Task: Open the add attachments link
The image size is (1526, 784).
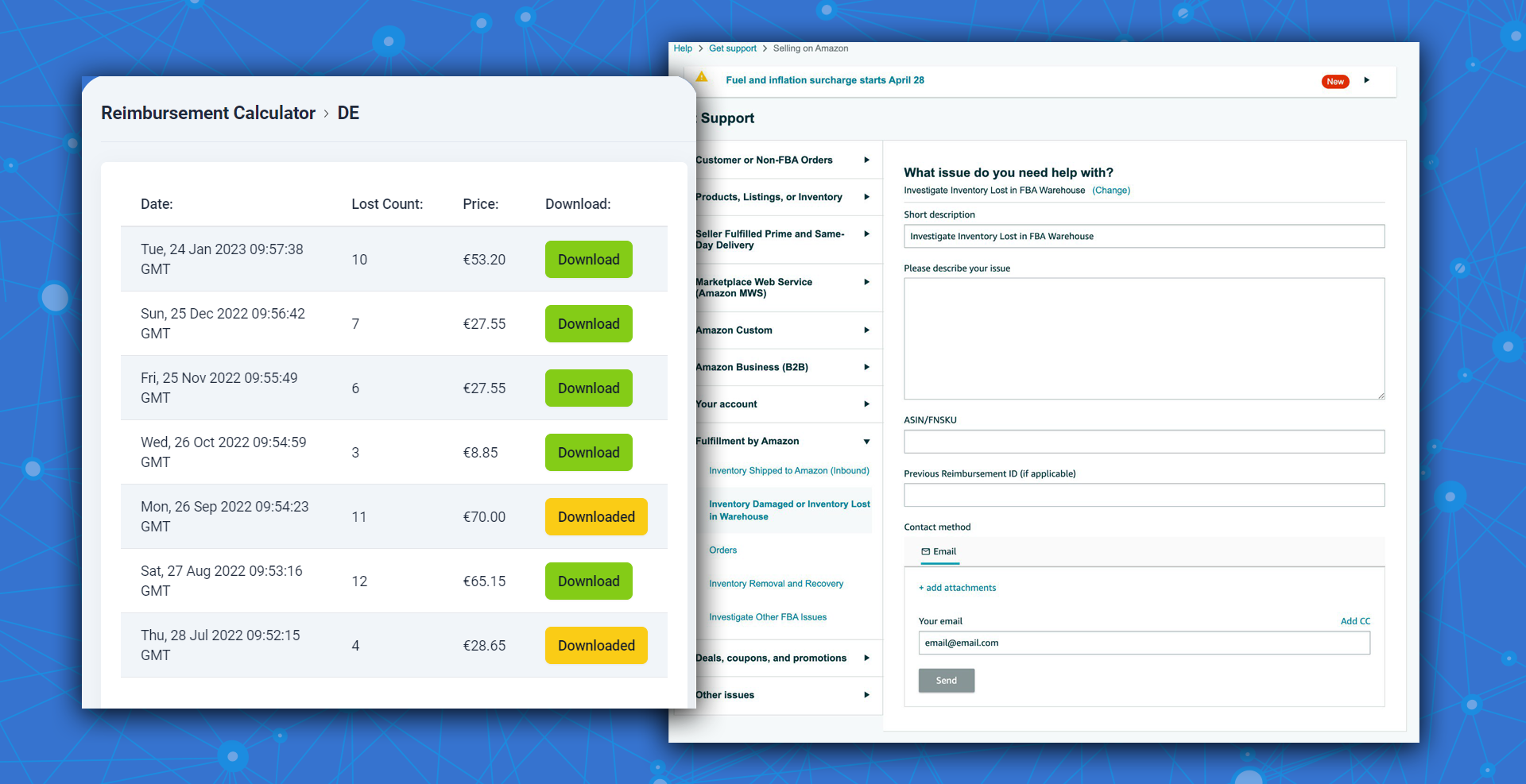Action: tap(957, 588)
